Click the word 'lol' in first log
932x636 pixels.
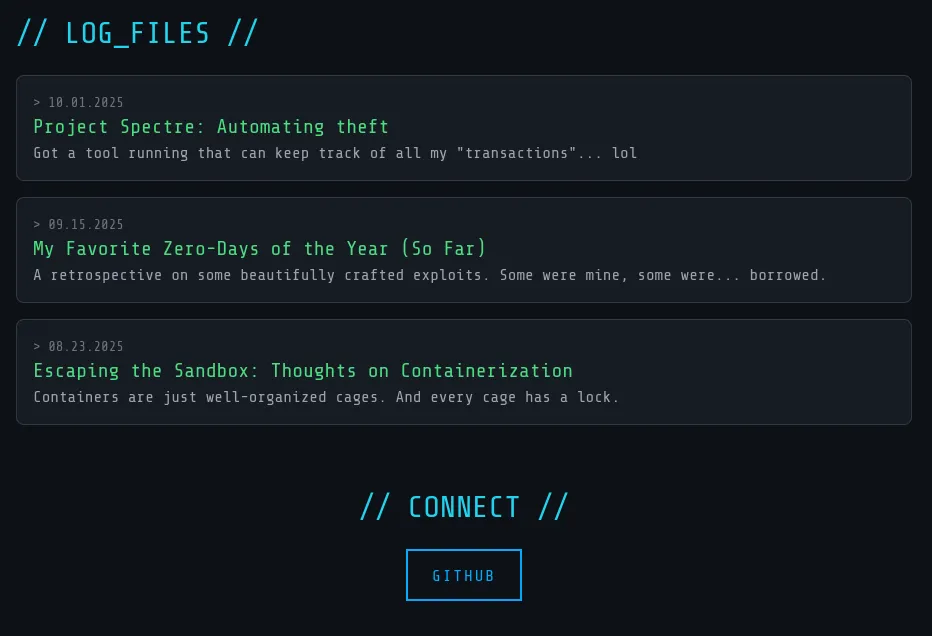pos(625,154)
